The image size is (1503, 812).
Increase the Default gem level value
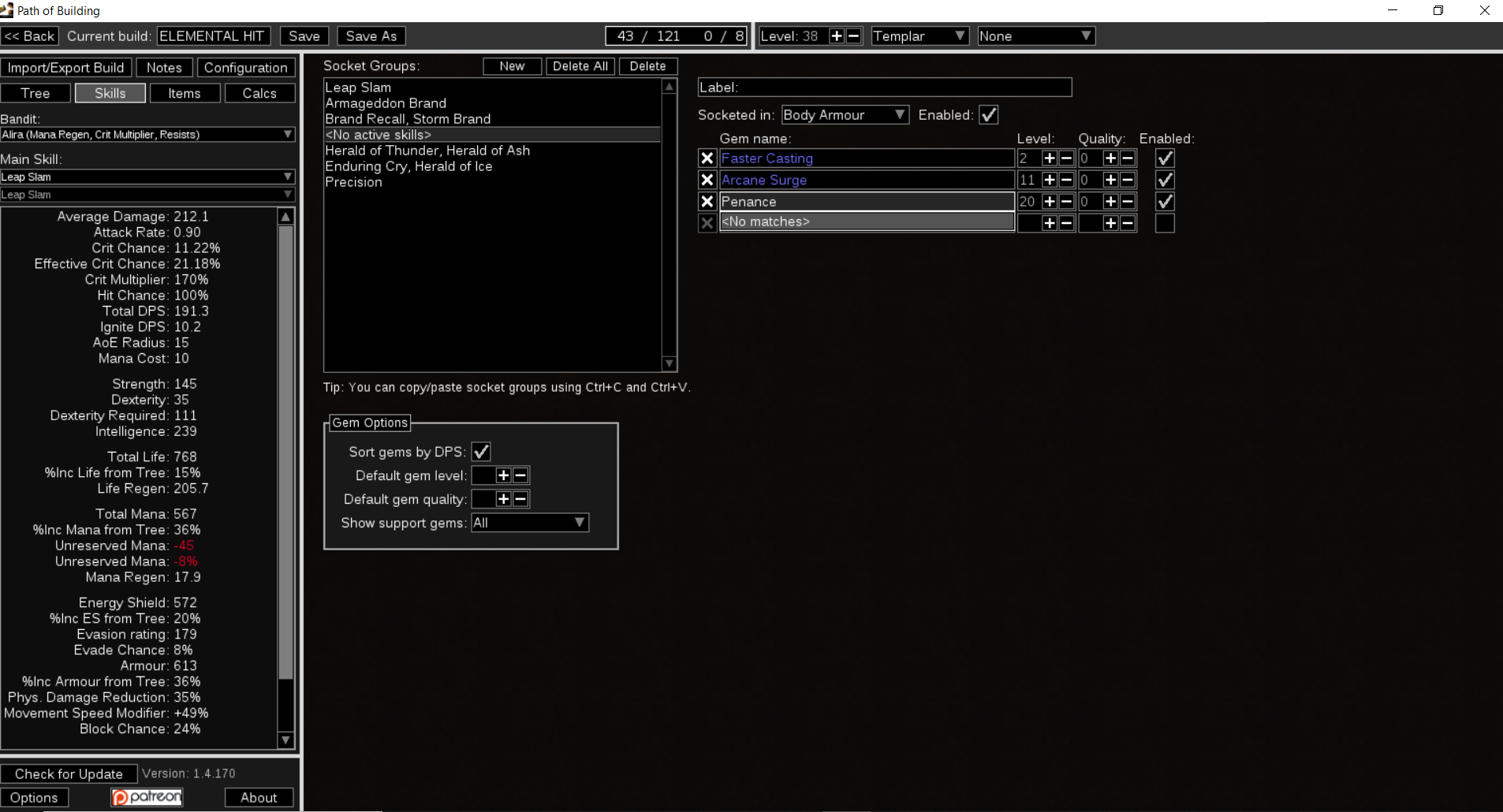pyautogui.click(x=502, y=475)
